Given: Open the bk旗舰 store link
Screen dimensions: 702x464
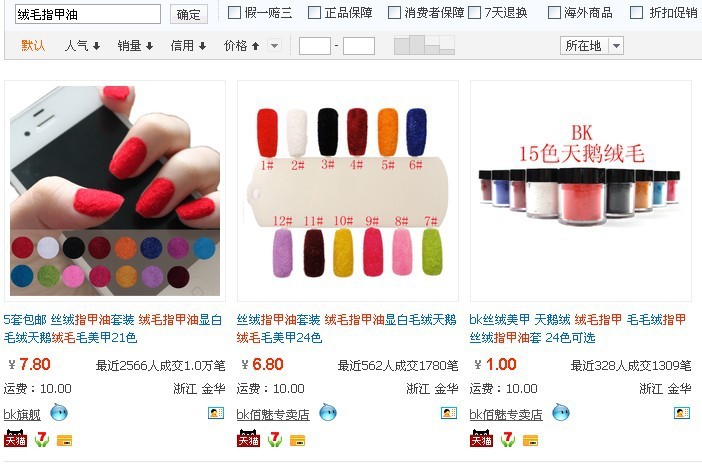Looking at the screenshot, I should 22,415.
